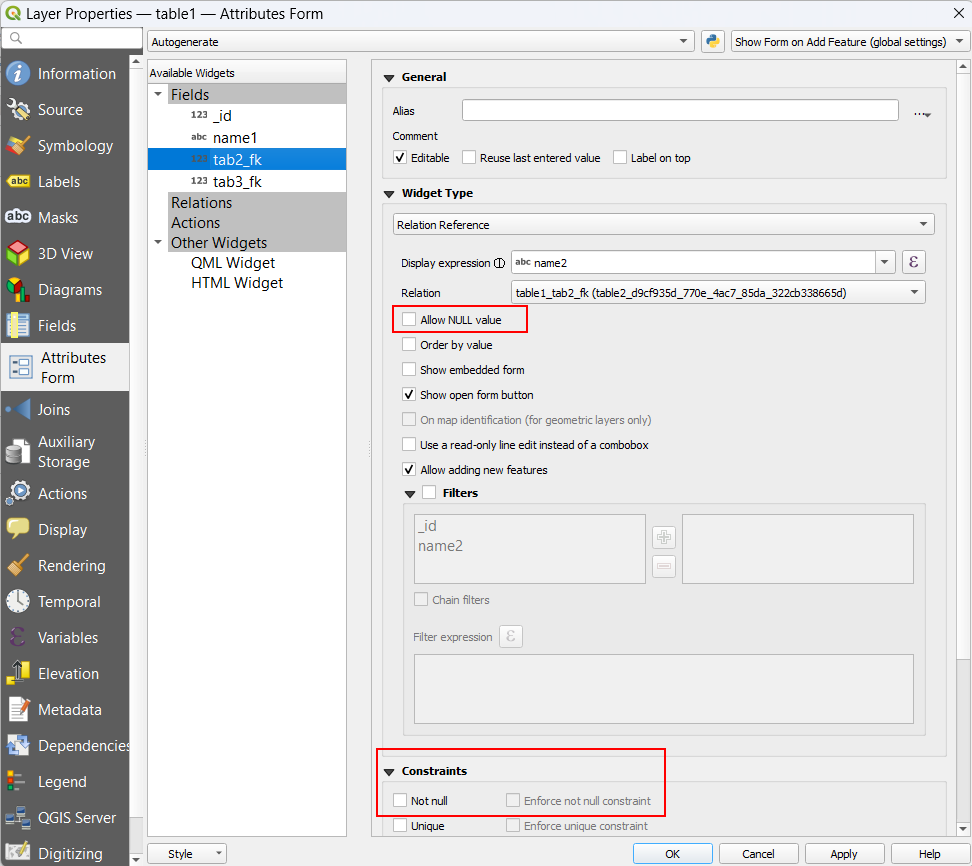Open the Rendering panel icon

click(64, 565)
